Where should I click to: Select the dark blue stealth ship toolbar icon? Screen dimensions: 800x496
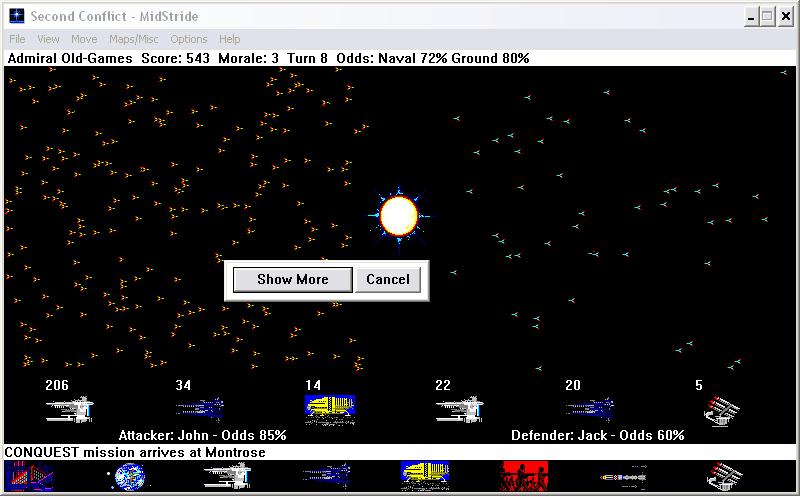pos(326,475)
